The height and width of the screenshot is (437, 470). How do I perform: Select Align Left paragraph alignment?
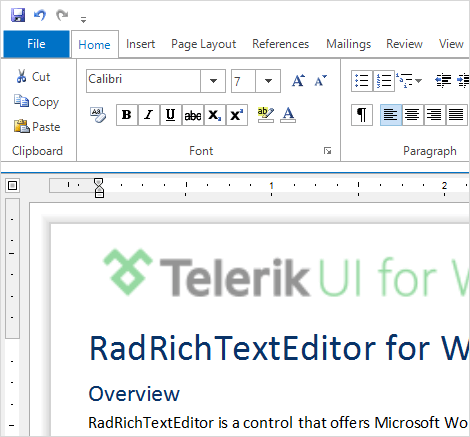click(391, 115)
